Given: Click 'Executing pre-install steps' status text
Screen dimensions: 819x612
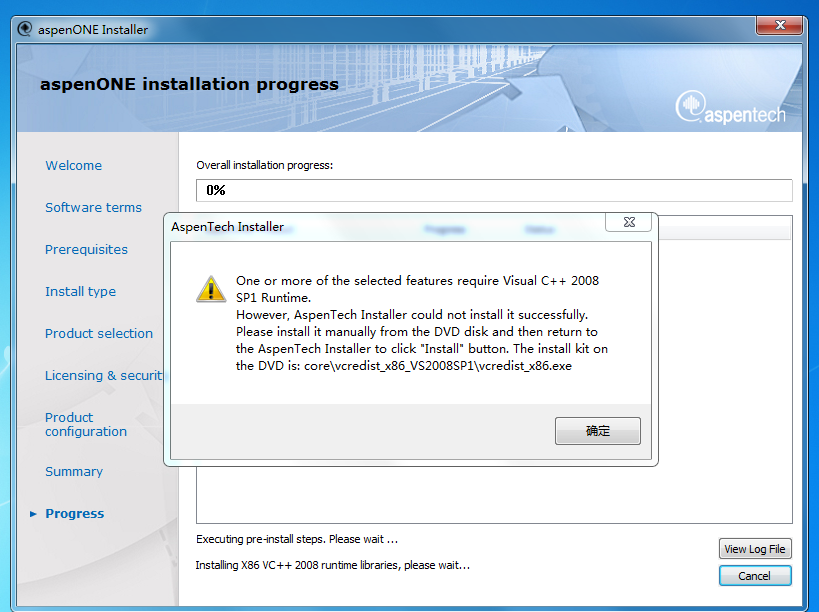Looking at the screenshot, I should [x=297, y=539].
